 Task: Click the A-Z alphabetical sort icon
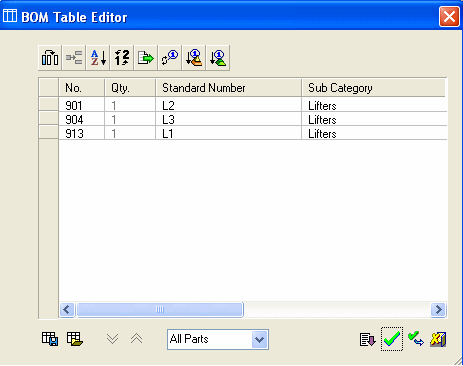pyautogui.click(x=98, y=58)
